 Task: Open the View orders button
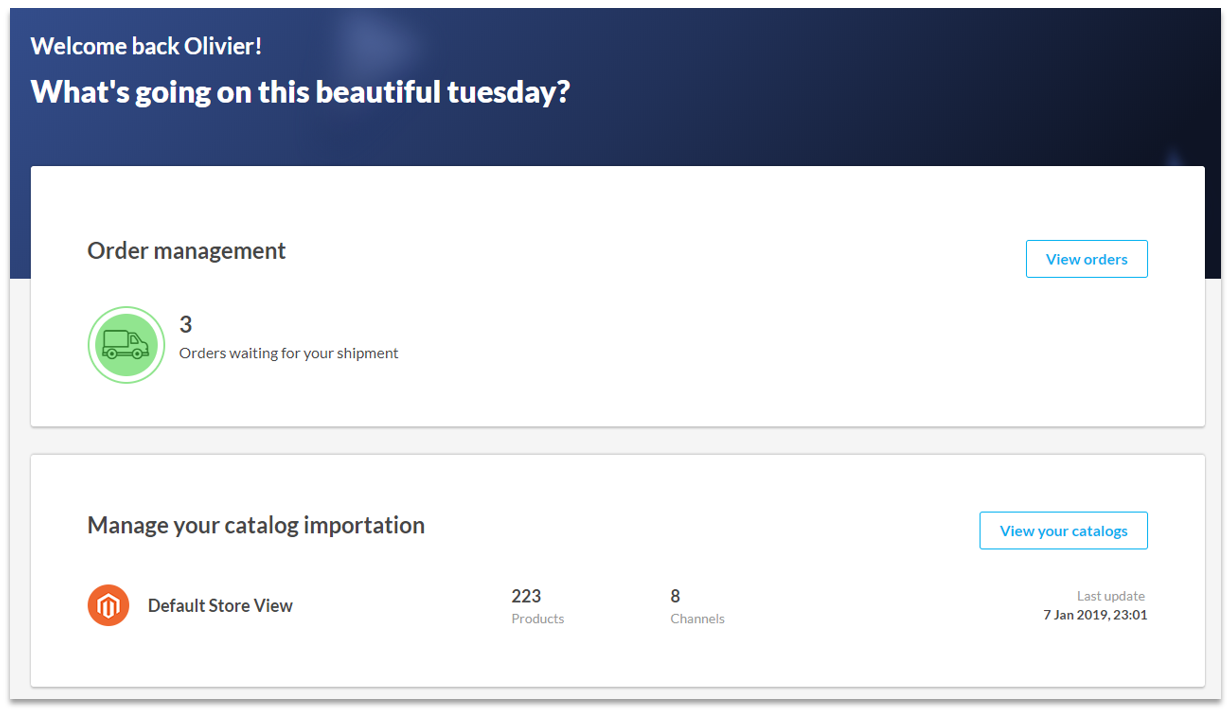click(x=1086, y=259)
